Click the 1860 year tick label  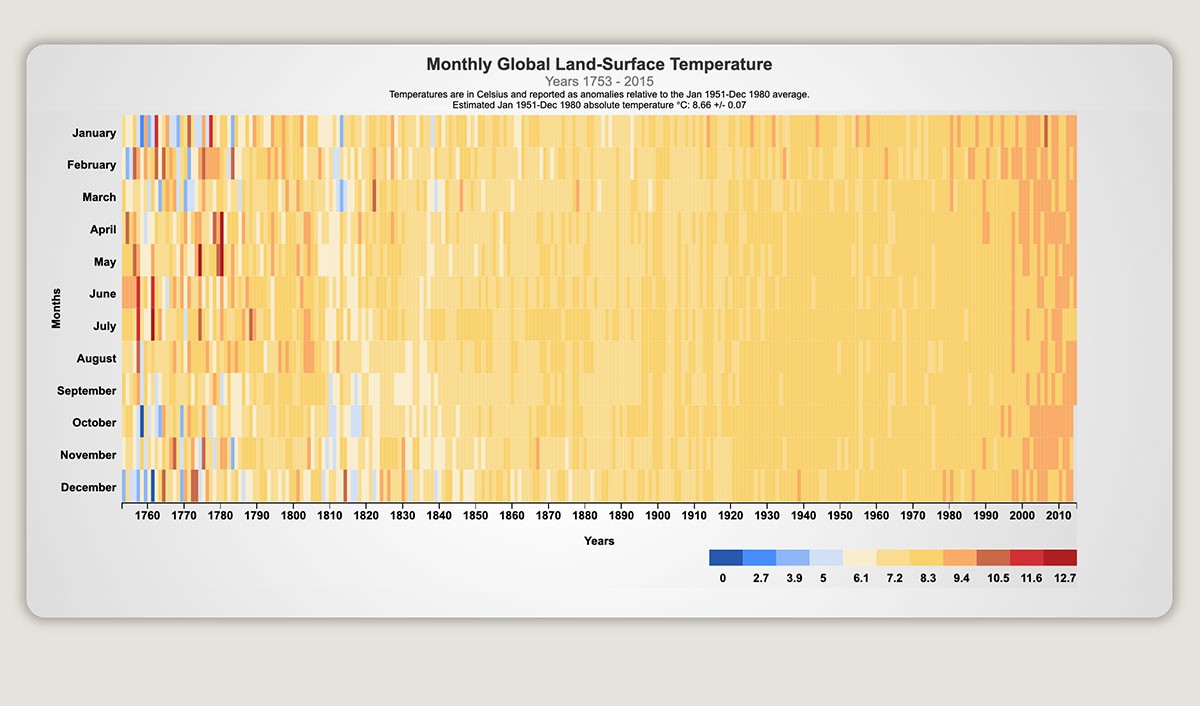512,516
